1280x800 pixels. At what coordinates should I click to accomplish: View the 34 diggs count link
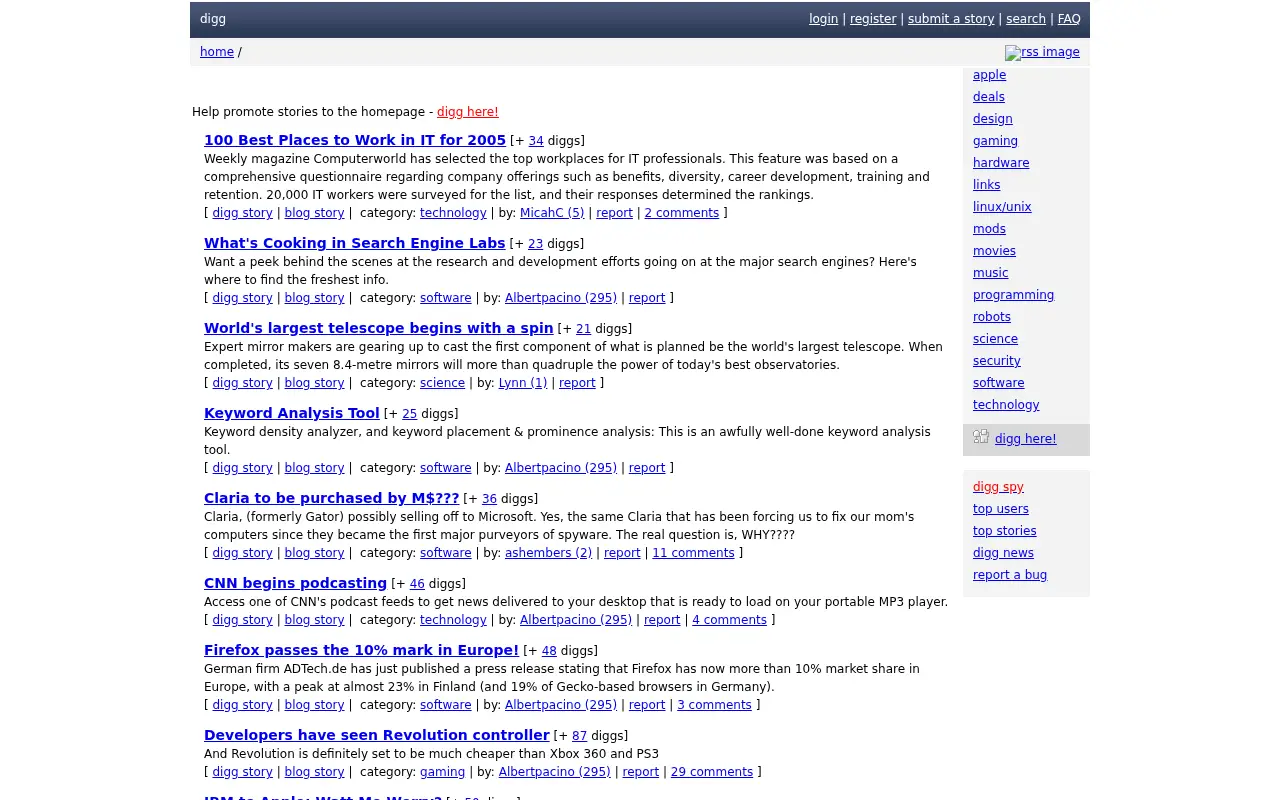pos(536,141)
